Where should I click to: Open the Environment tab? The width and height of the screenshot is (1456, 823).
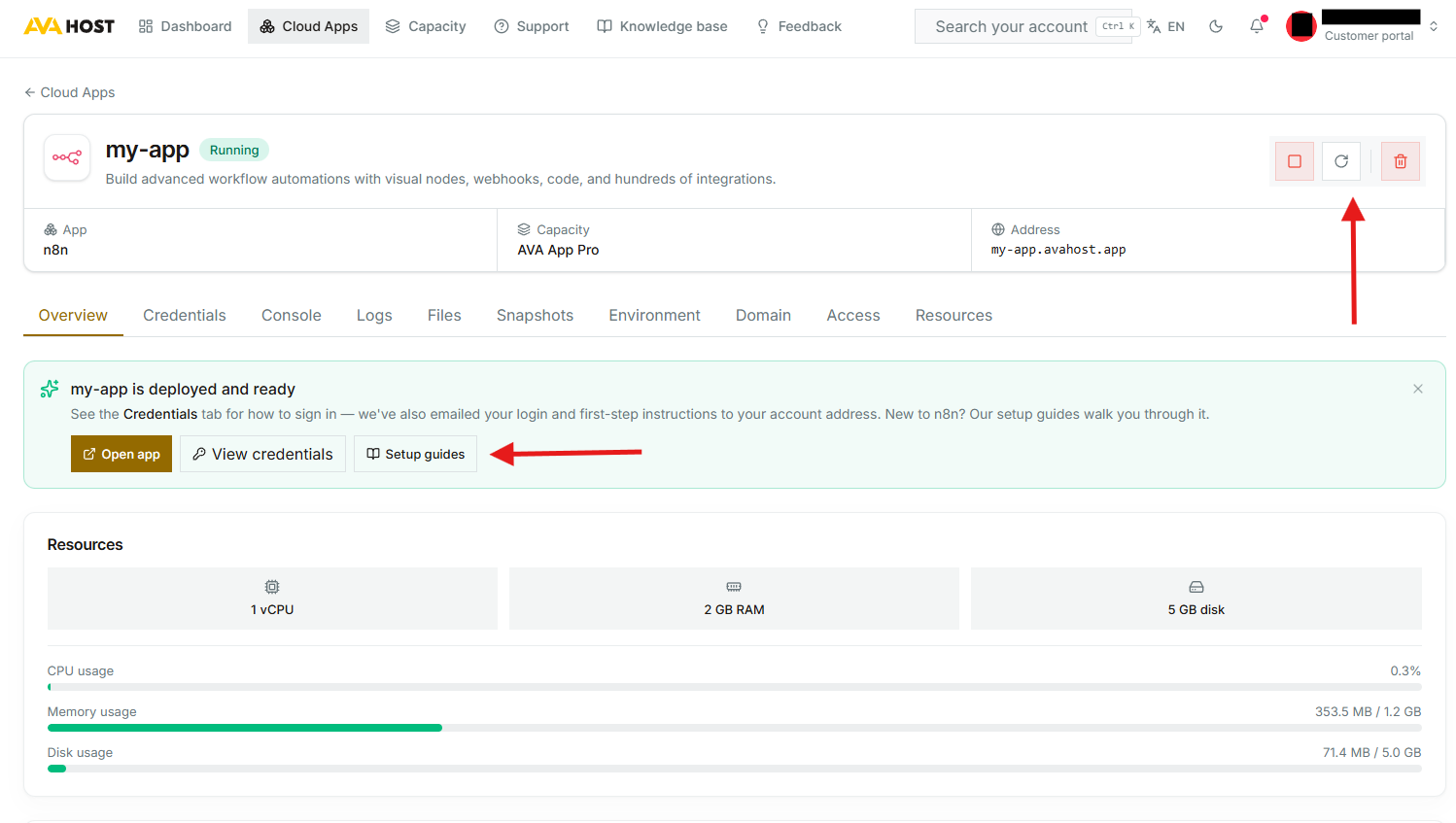coord(654,316)
